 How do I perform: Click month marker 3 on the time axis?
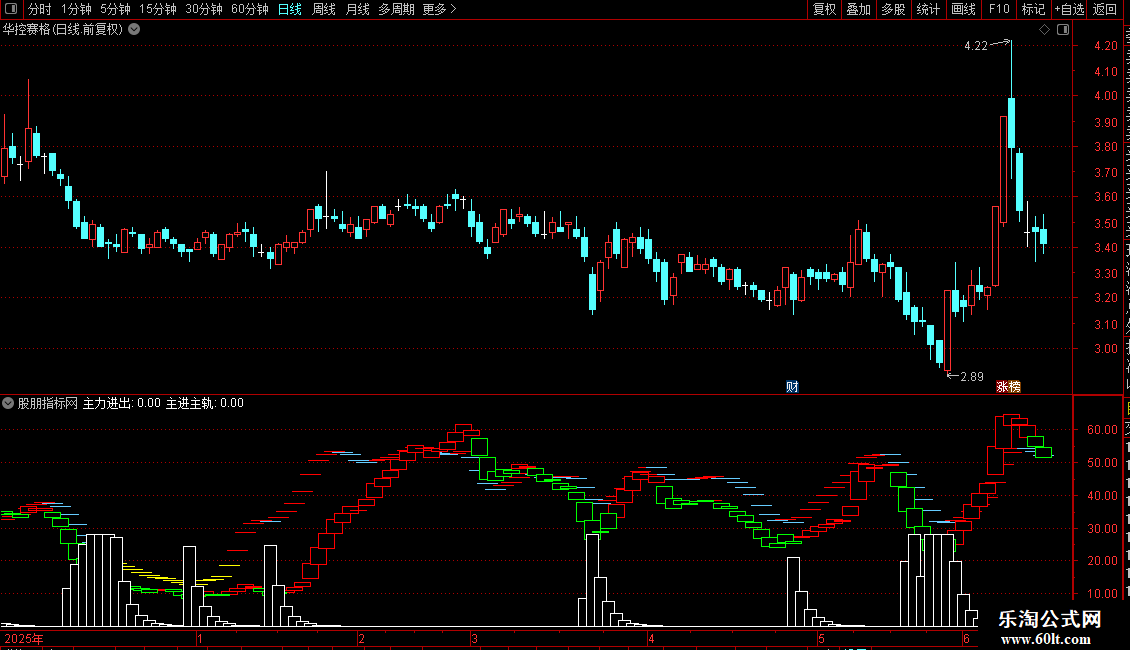474,638
